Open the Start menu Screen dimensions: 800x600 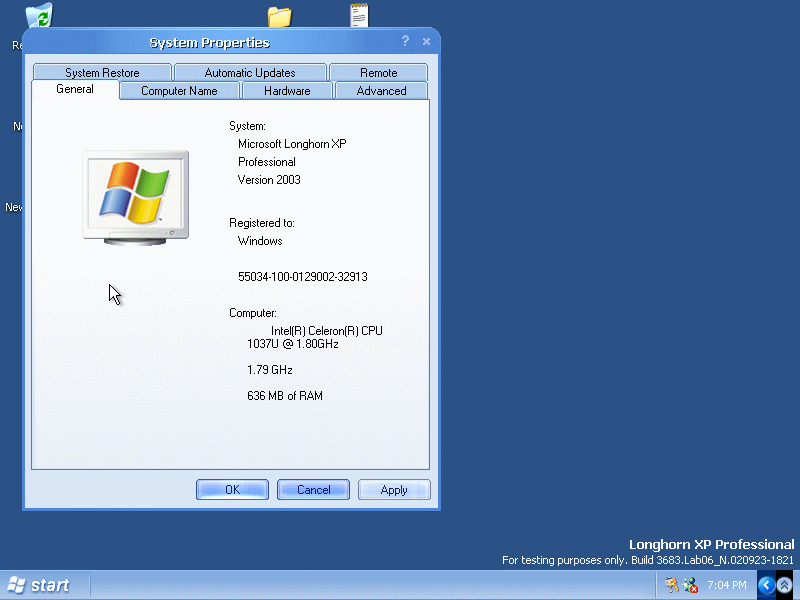click(x=39, y=585)
